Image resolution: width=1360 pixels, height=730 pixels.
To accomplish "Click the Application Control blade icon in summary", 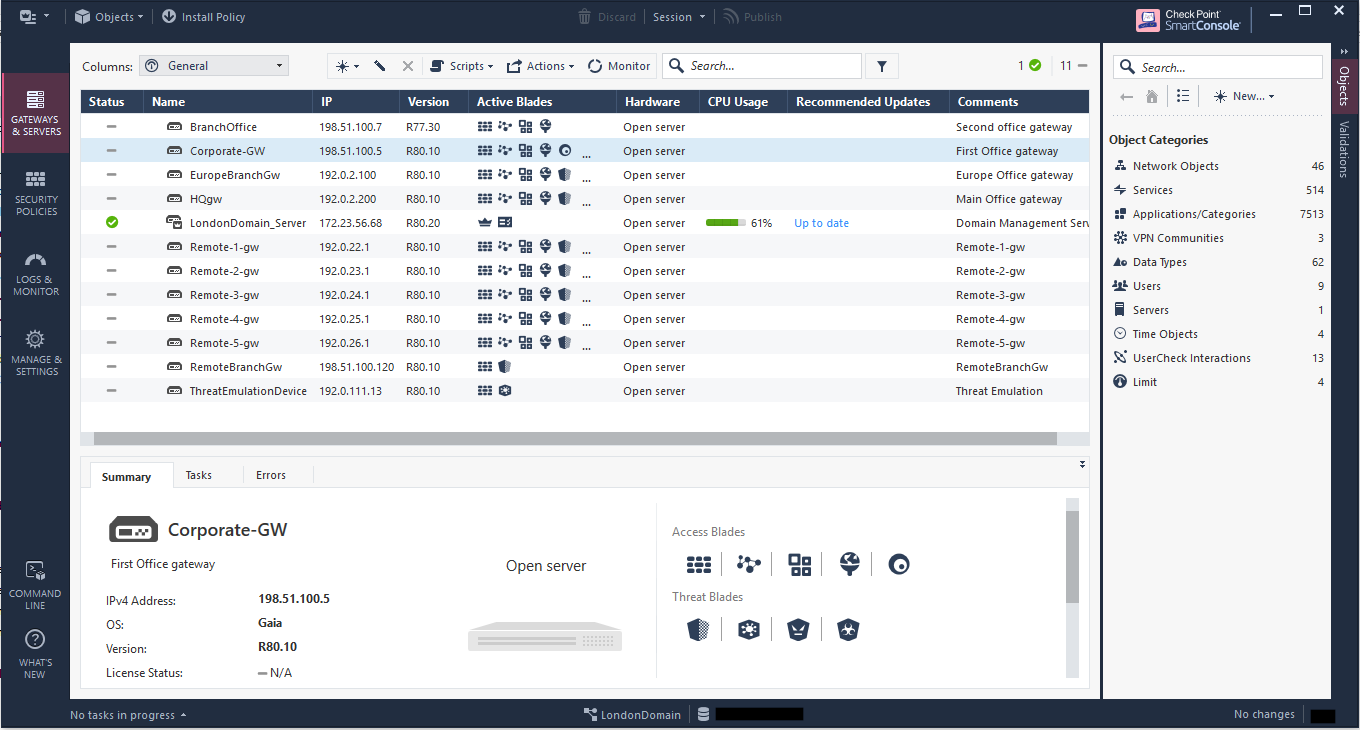I will (x=799, y=565).
